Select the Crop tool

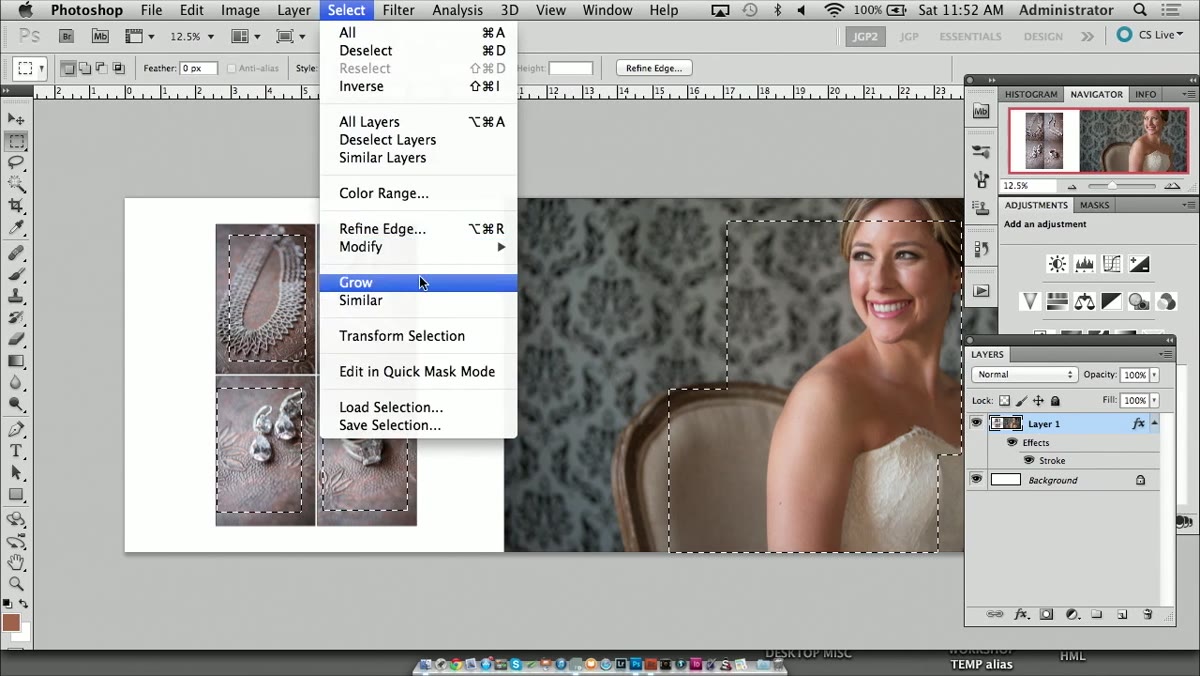tap(16, 206)
